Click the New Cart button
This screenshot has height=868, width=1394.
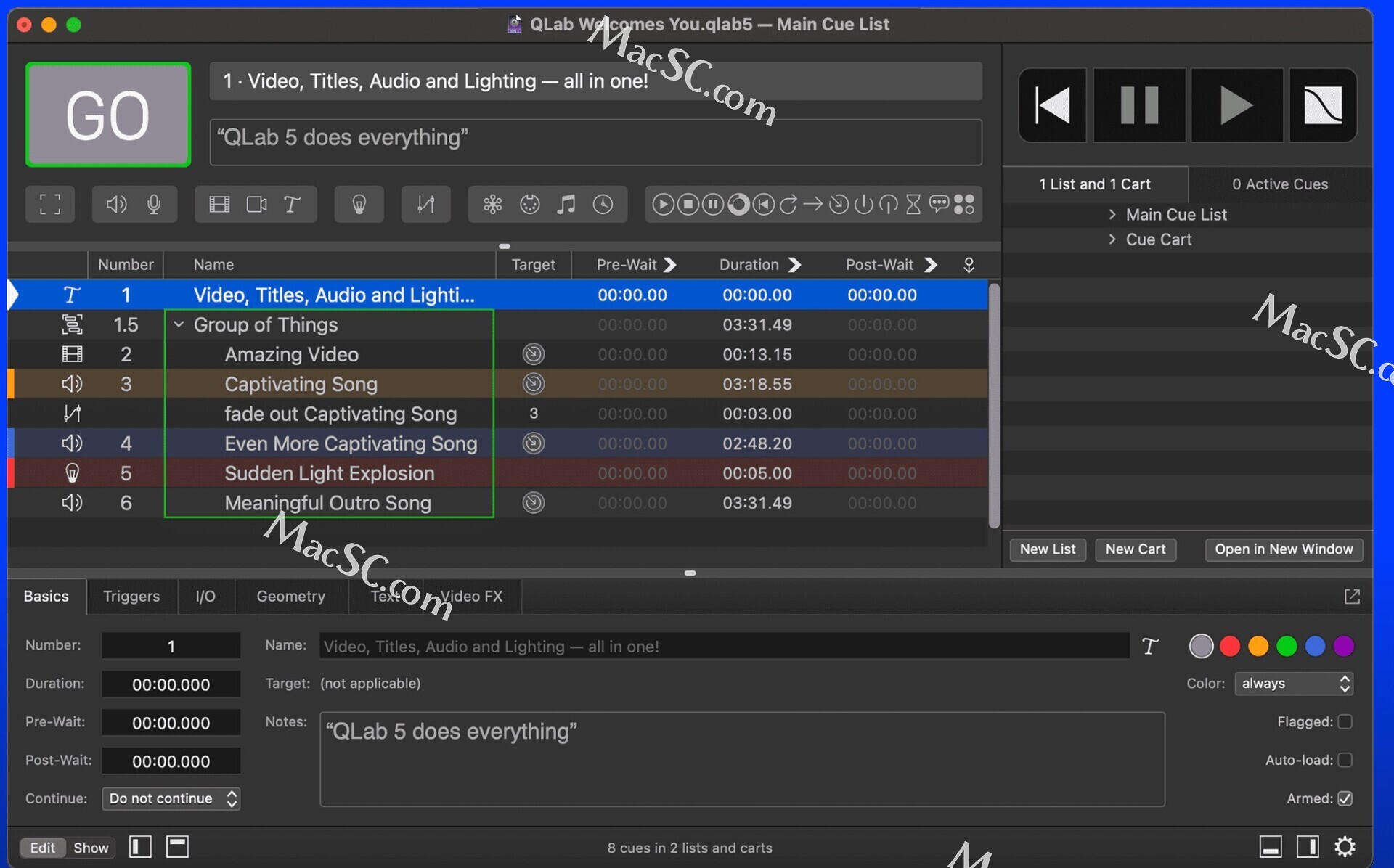1136,549
